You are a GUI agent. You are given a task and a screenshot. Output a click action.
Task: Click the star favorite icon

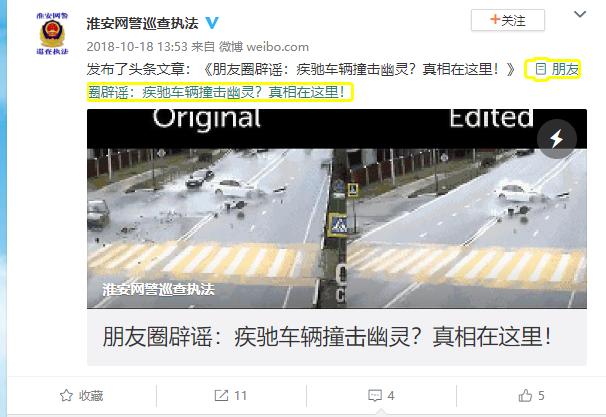click(x=66, y=395)
